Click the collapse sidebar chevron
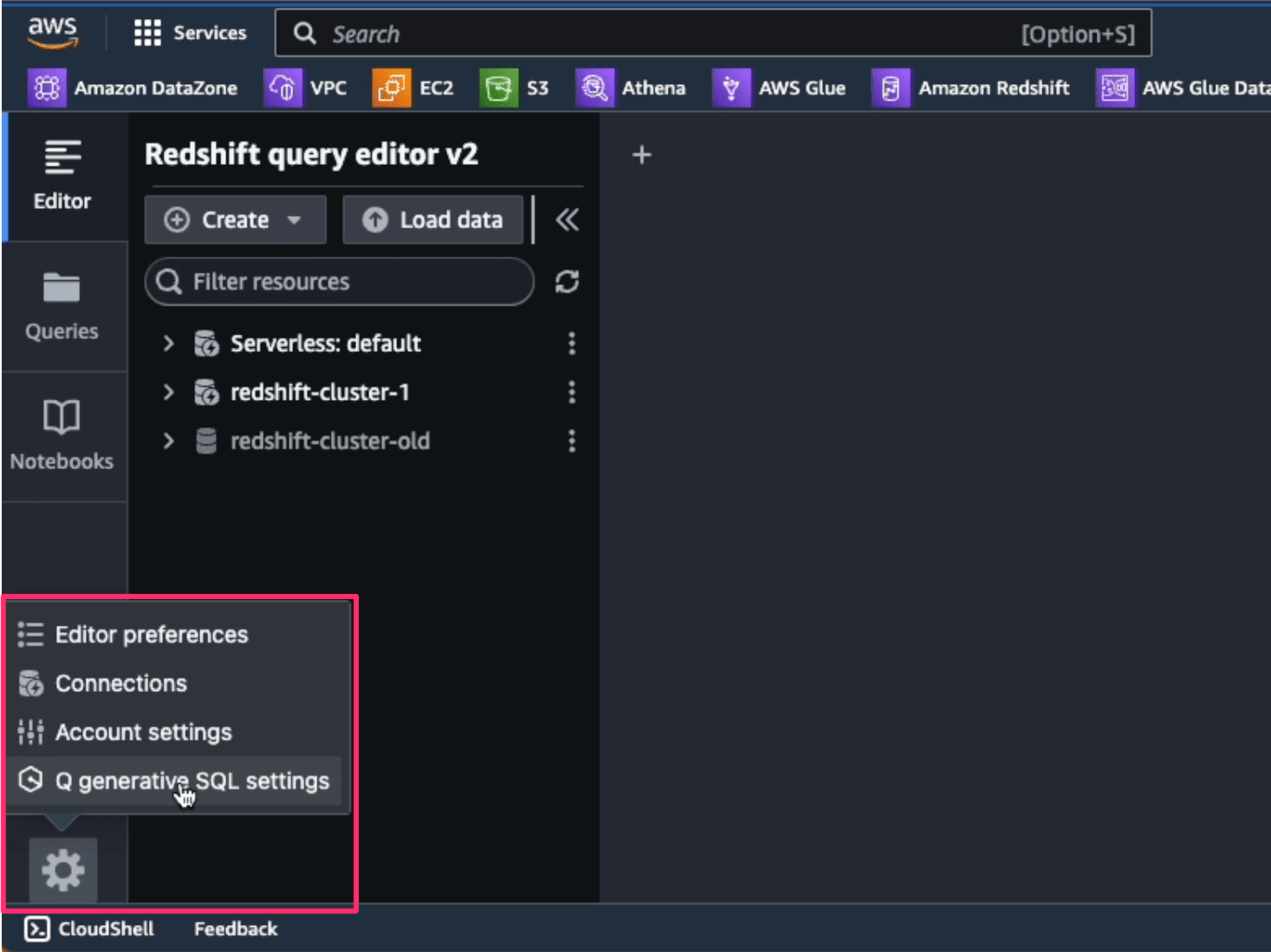 point(566,220)
